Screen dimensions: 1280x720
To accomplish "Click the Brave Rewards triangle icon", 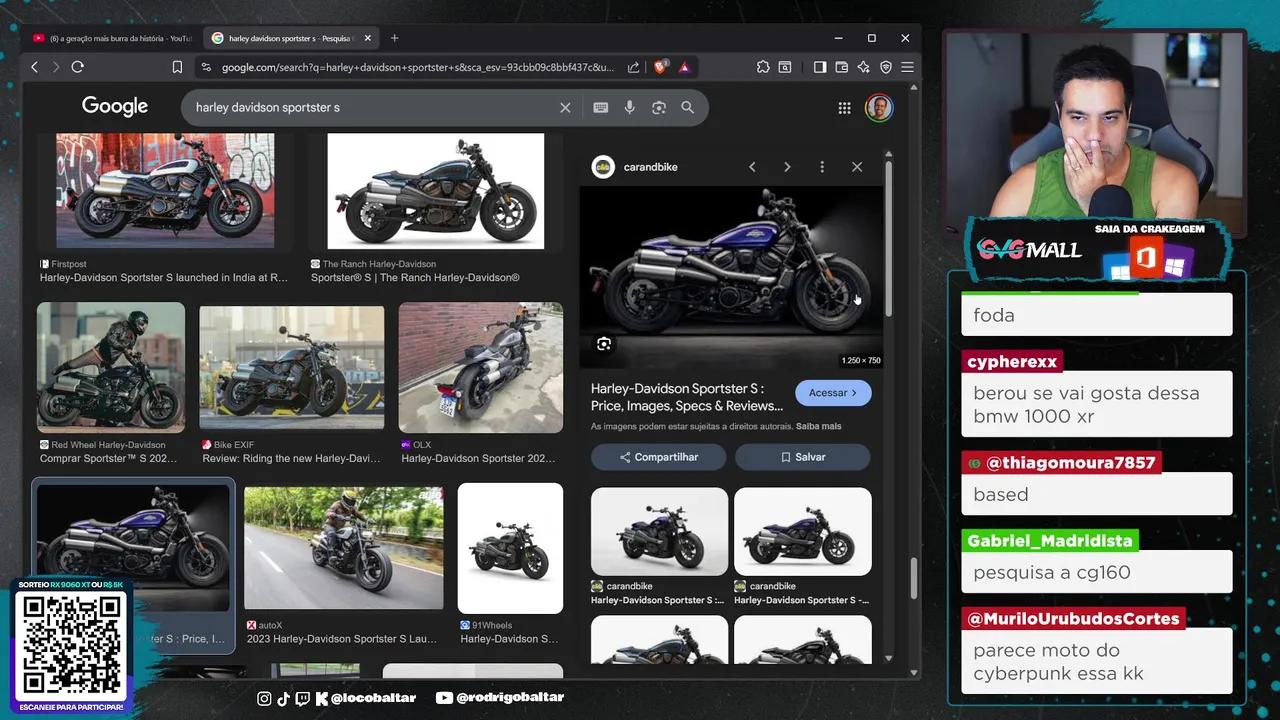I will click(x=684, y=67).
